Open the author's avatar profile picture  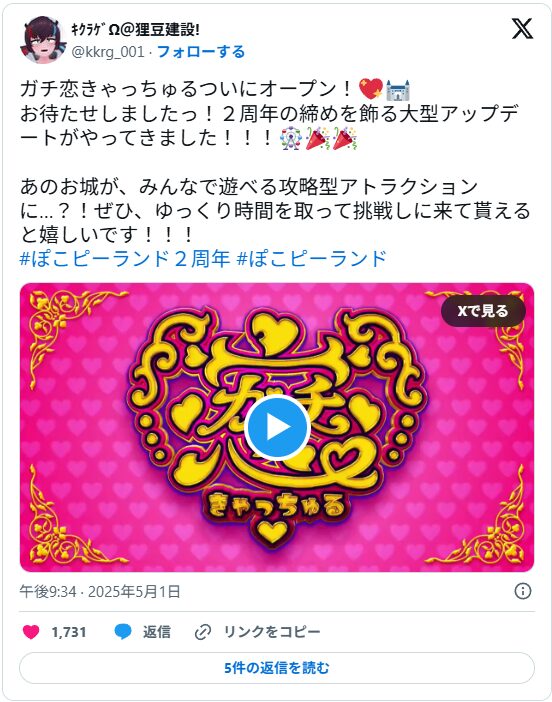[x=43, y=40]
